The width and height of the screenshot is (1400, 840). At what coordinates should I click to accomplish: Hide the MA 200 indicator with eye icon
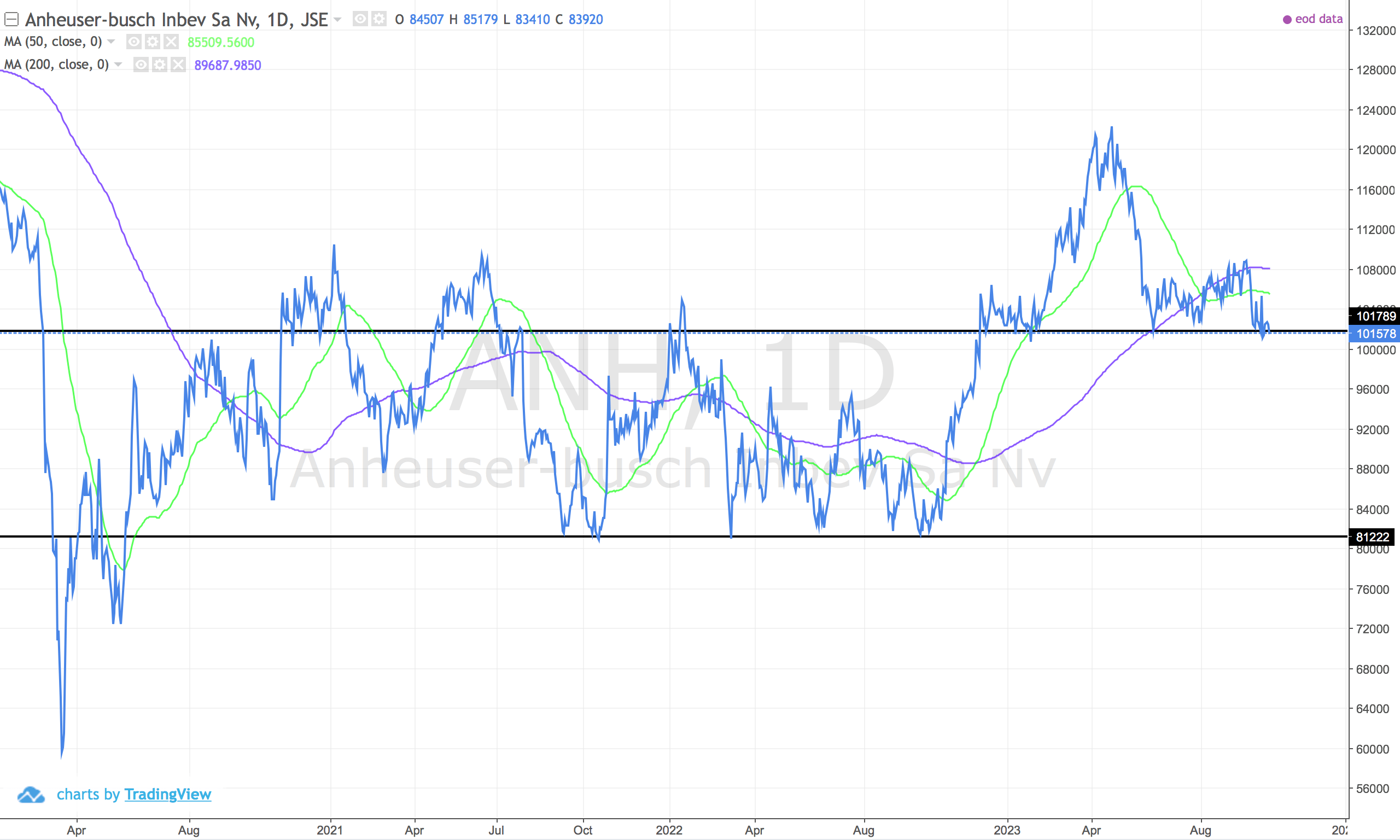[141, 65]
